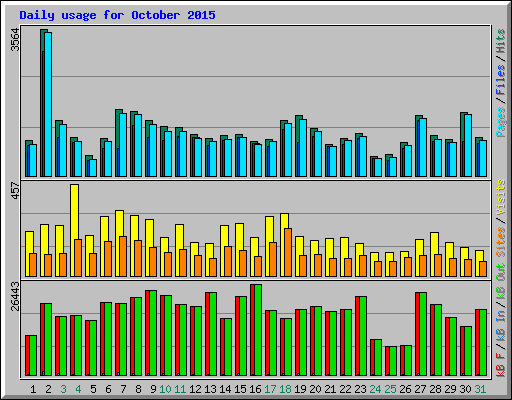The height and width of the screenshot is (400, 512).
Task: Click the yellow Visits bar for day 28
Action: pos(434,243)
